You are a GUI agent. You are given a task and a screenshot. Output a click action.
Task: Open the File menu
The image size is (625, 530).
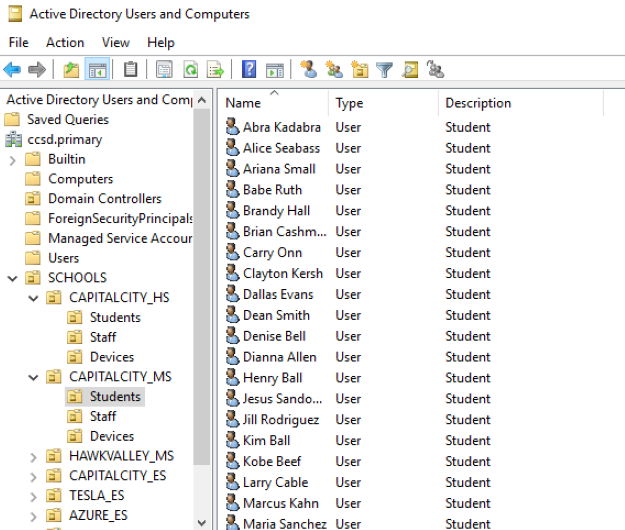19,42
